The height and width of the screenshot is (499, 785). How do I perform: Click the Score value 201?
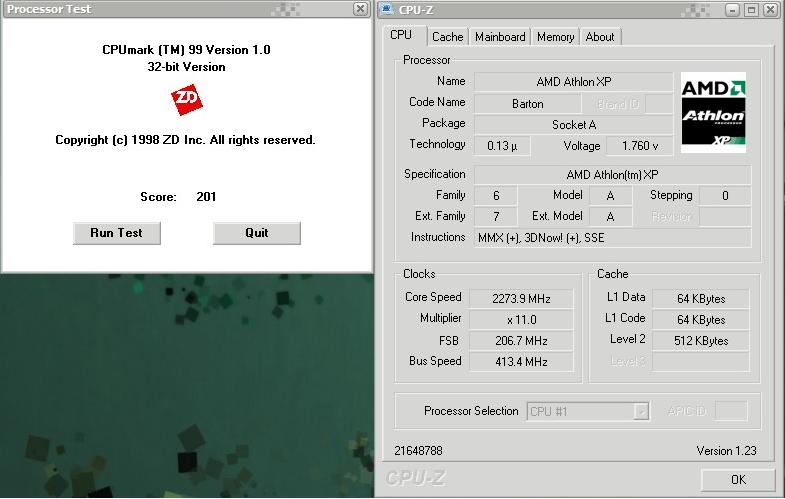pyautogui.click(x=206, y=197)
